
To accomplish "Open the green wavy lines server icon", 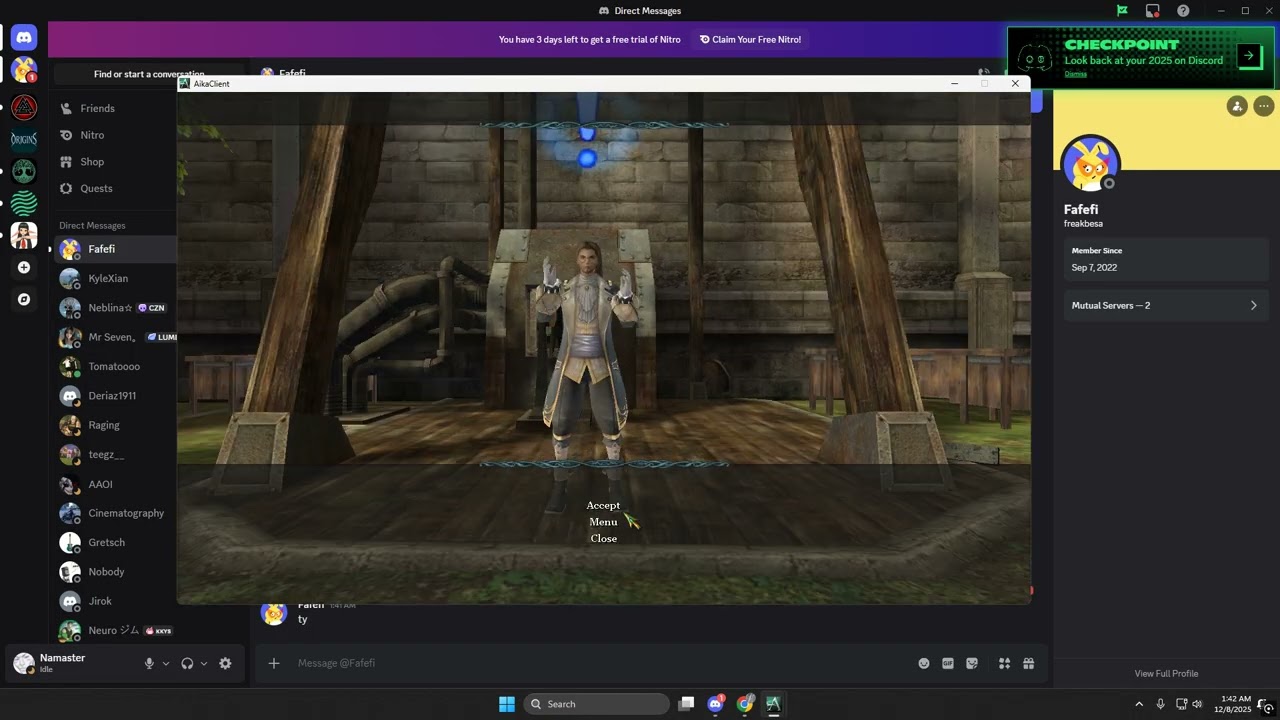I will pos(24,203).
